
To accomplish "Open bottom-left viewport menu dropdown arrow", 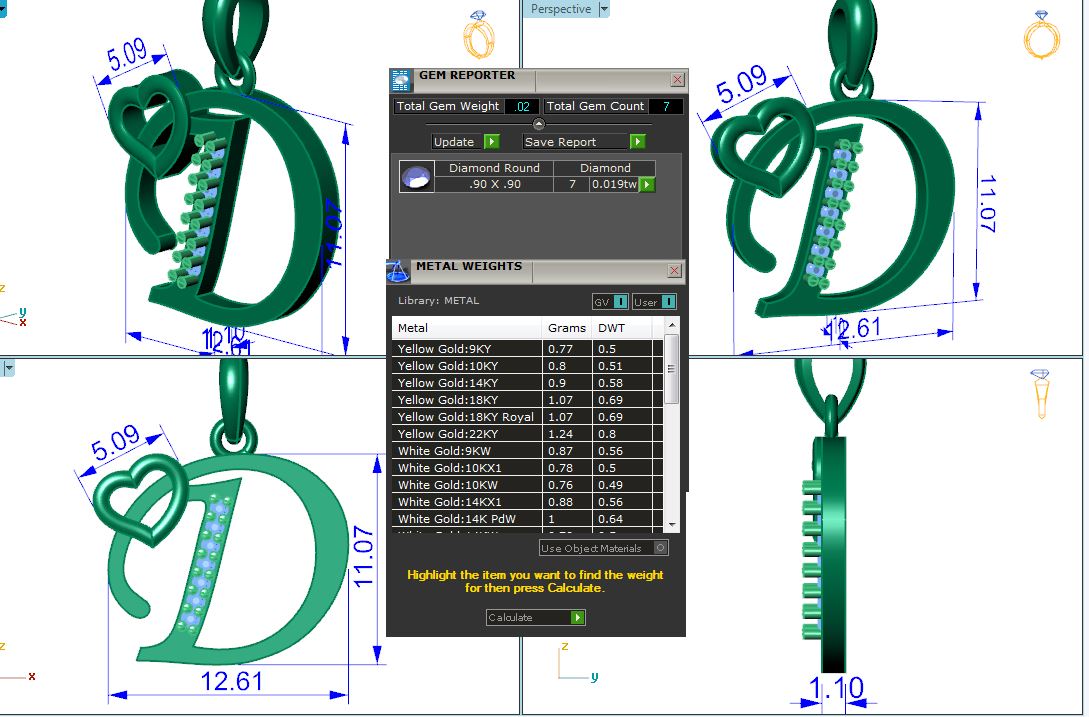I will point(8,368).
